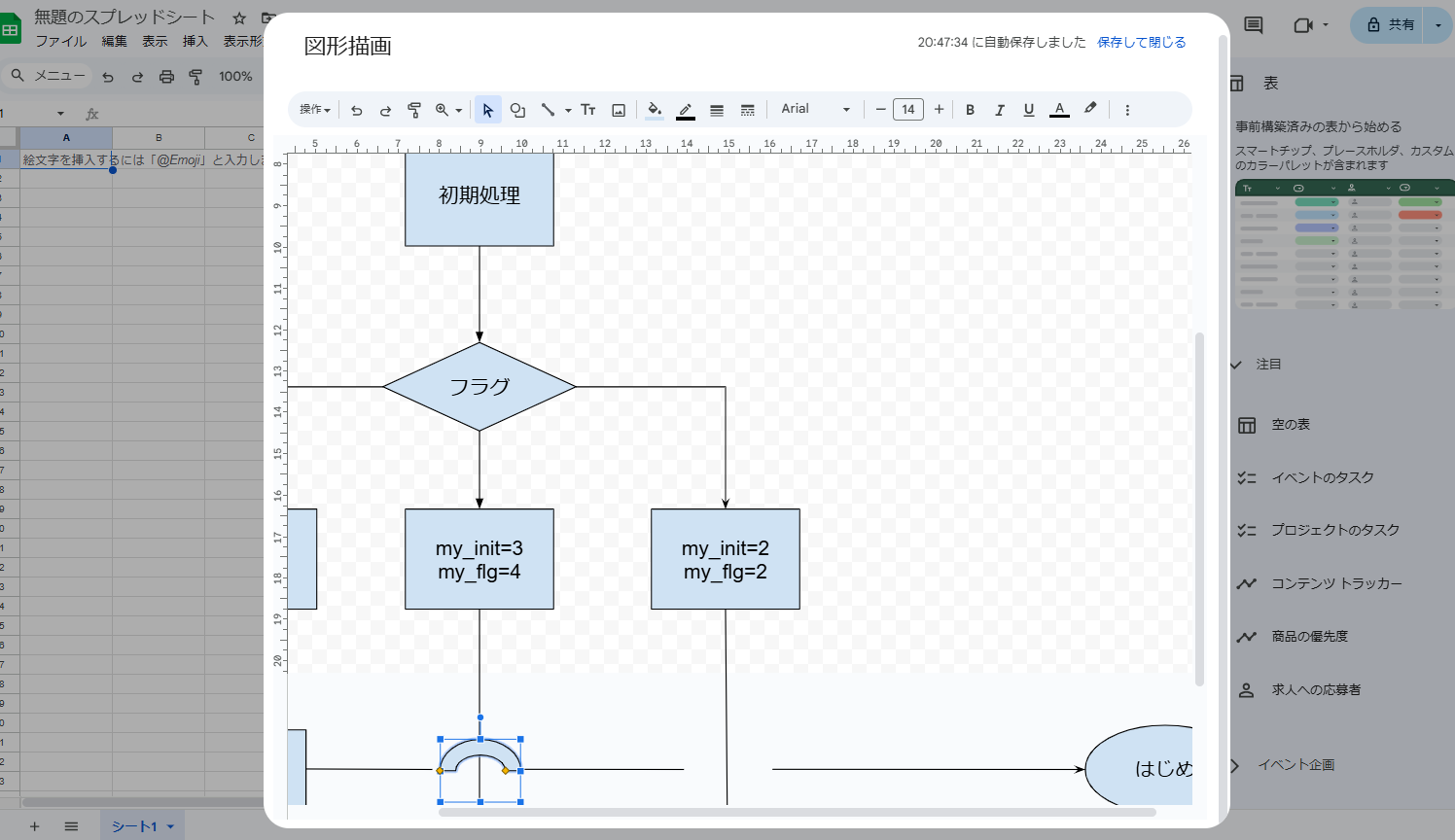Open the comments history icon
Image resolution: width=1455 pixels, height=840 pixels.
tap(1254, 25)
